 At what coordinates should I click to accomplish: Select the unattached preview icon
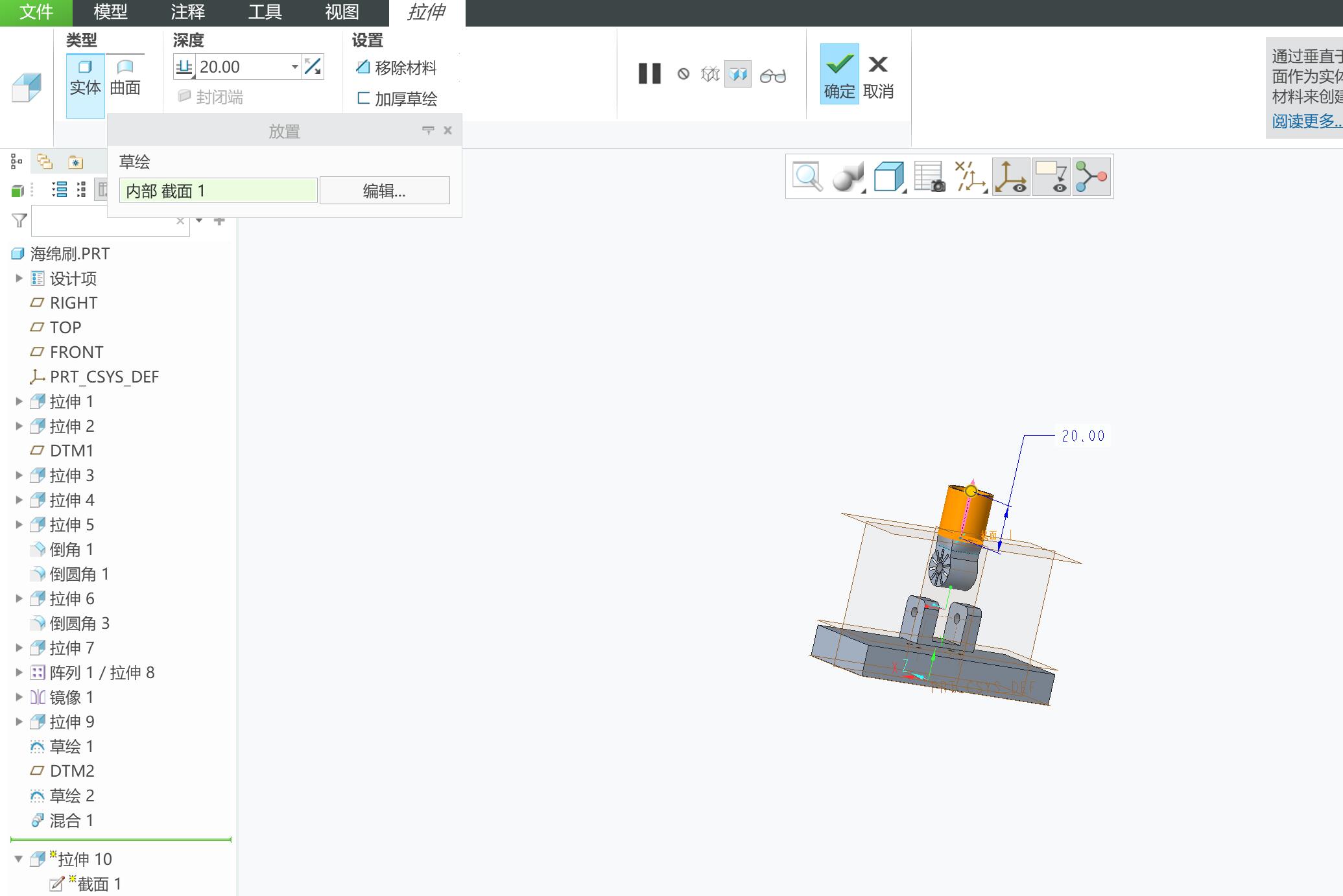pos(710,74)
